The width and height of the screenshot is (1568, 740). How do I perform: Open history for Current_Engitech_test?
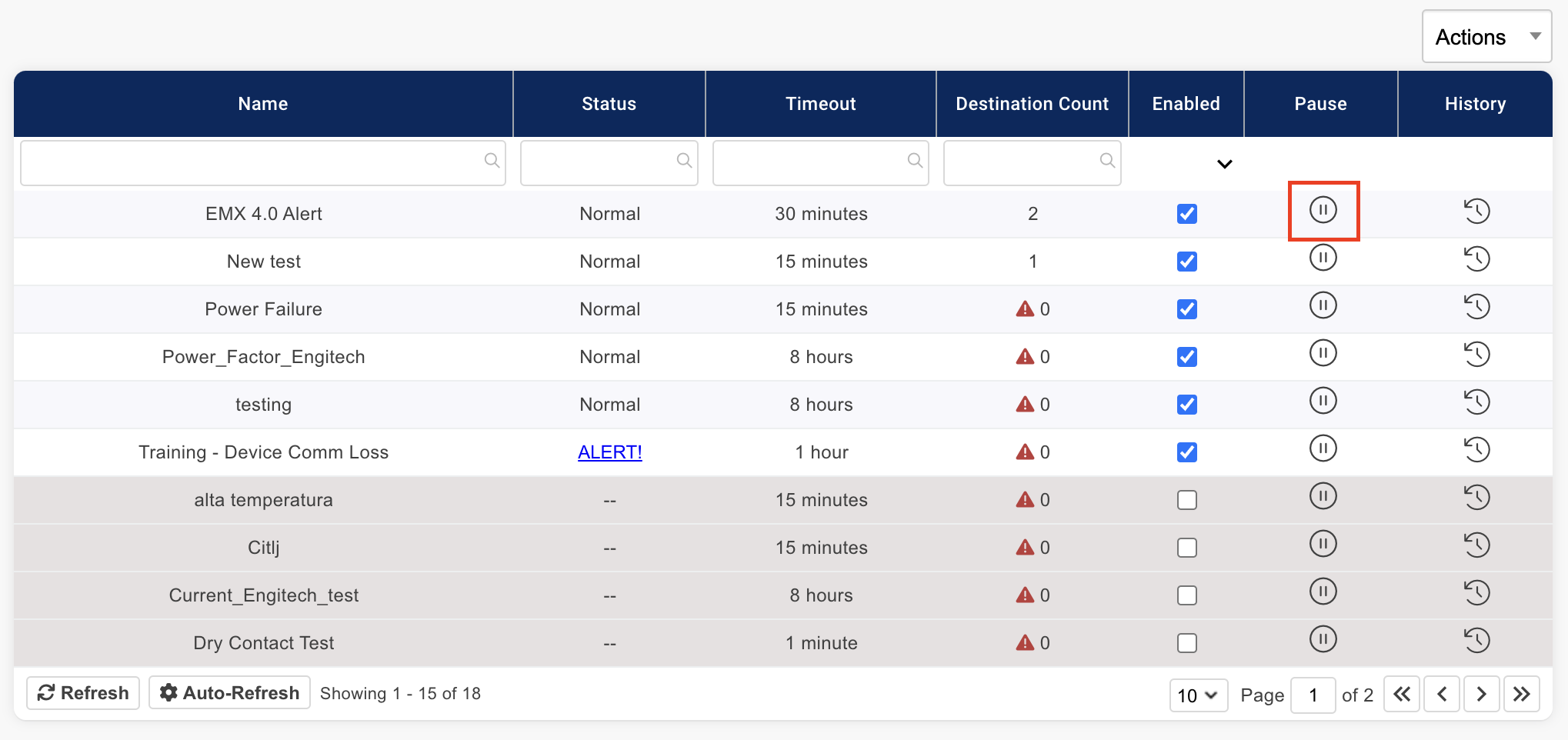click(x=1476, y=592)
